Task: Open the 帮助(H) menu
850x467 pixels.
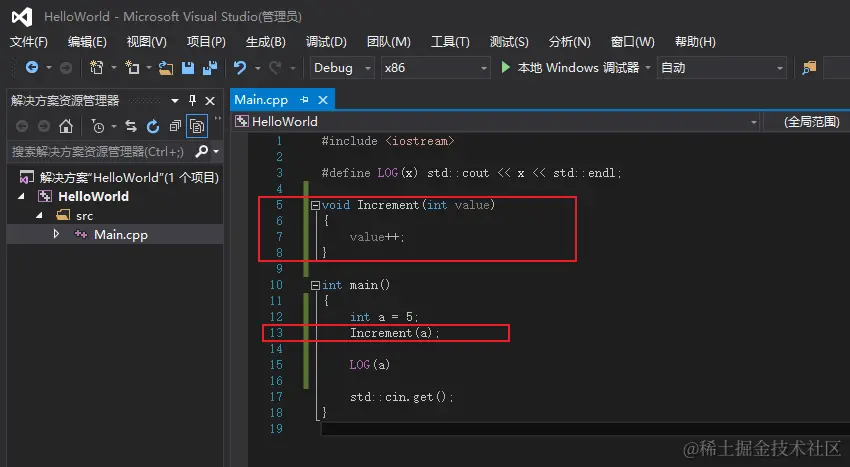Action: (x=695, y=42)
